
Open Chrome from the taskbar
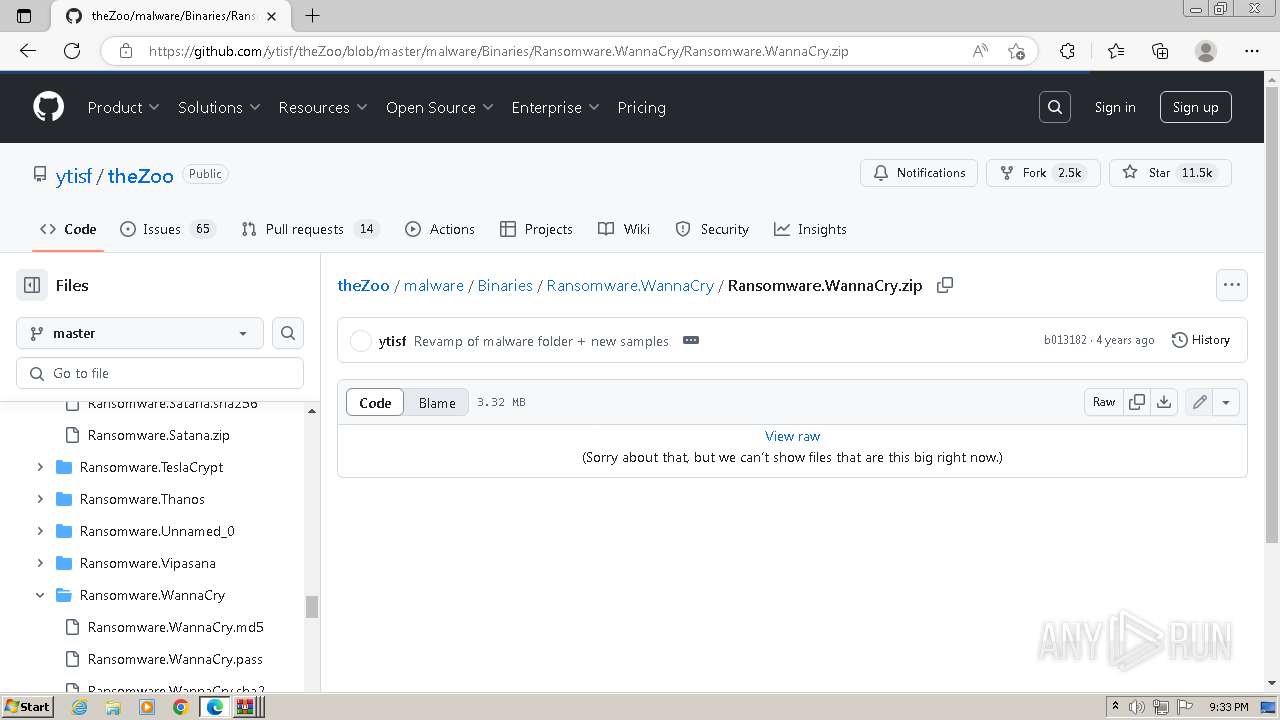tap(180, 707)
